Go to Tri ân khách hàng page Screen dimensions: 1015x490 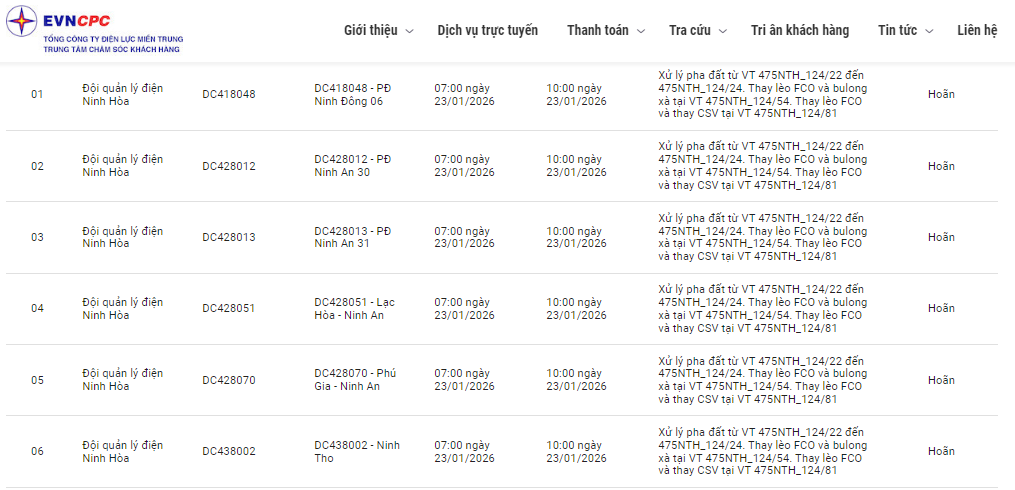[x=800, y=30]
